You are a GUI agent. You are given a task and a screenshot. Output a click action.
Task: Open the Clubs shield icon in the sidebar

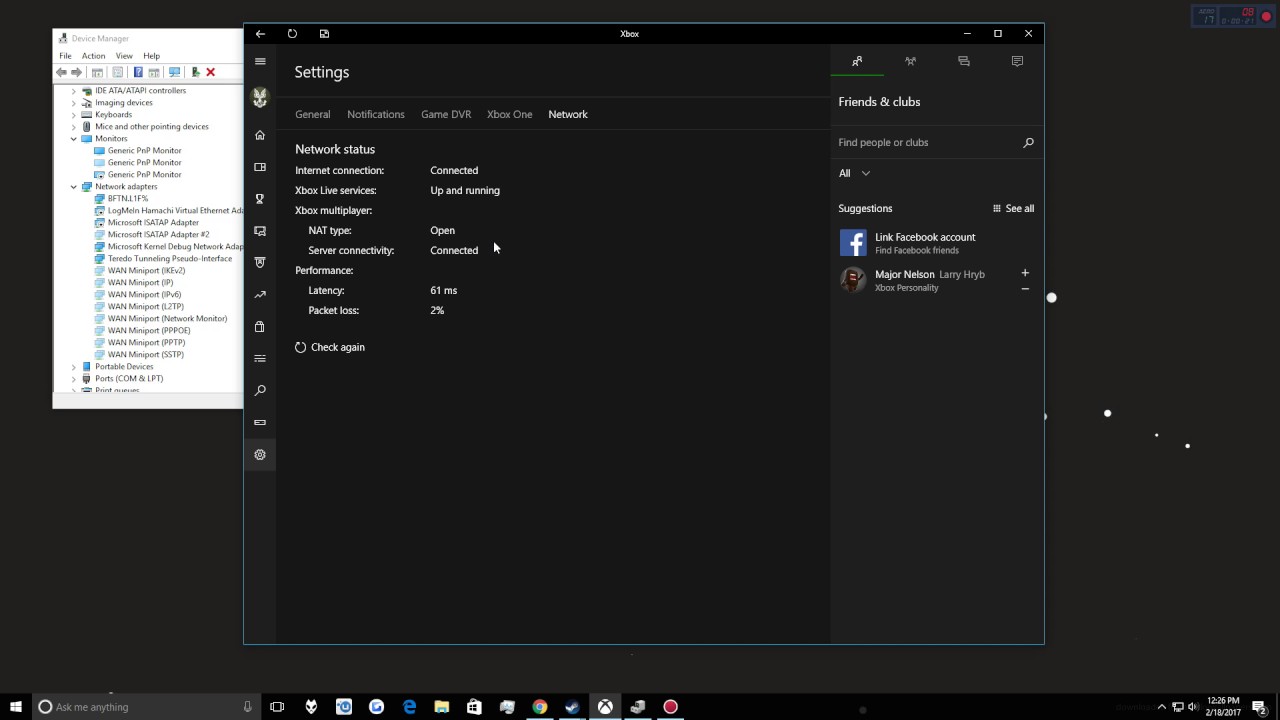[260, 263]
